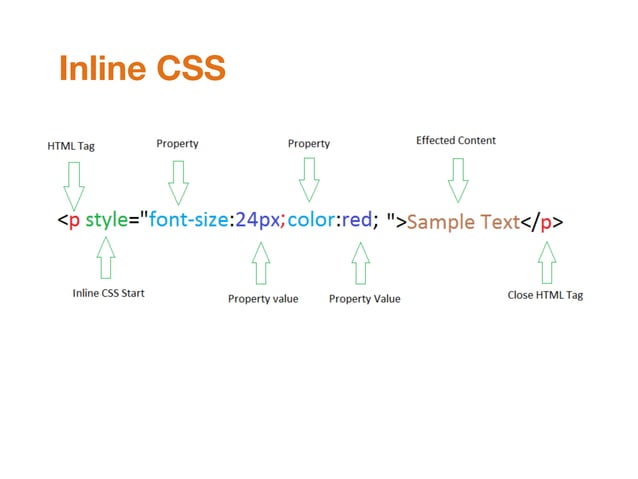Click the "Inline CSS Start" label
The image size is (638, 479).
(108, 293)
